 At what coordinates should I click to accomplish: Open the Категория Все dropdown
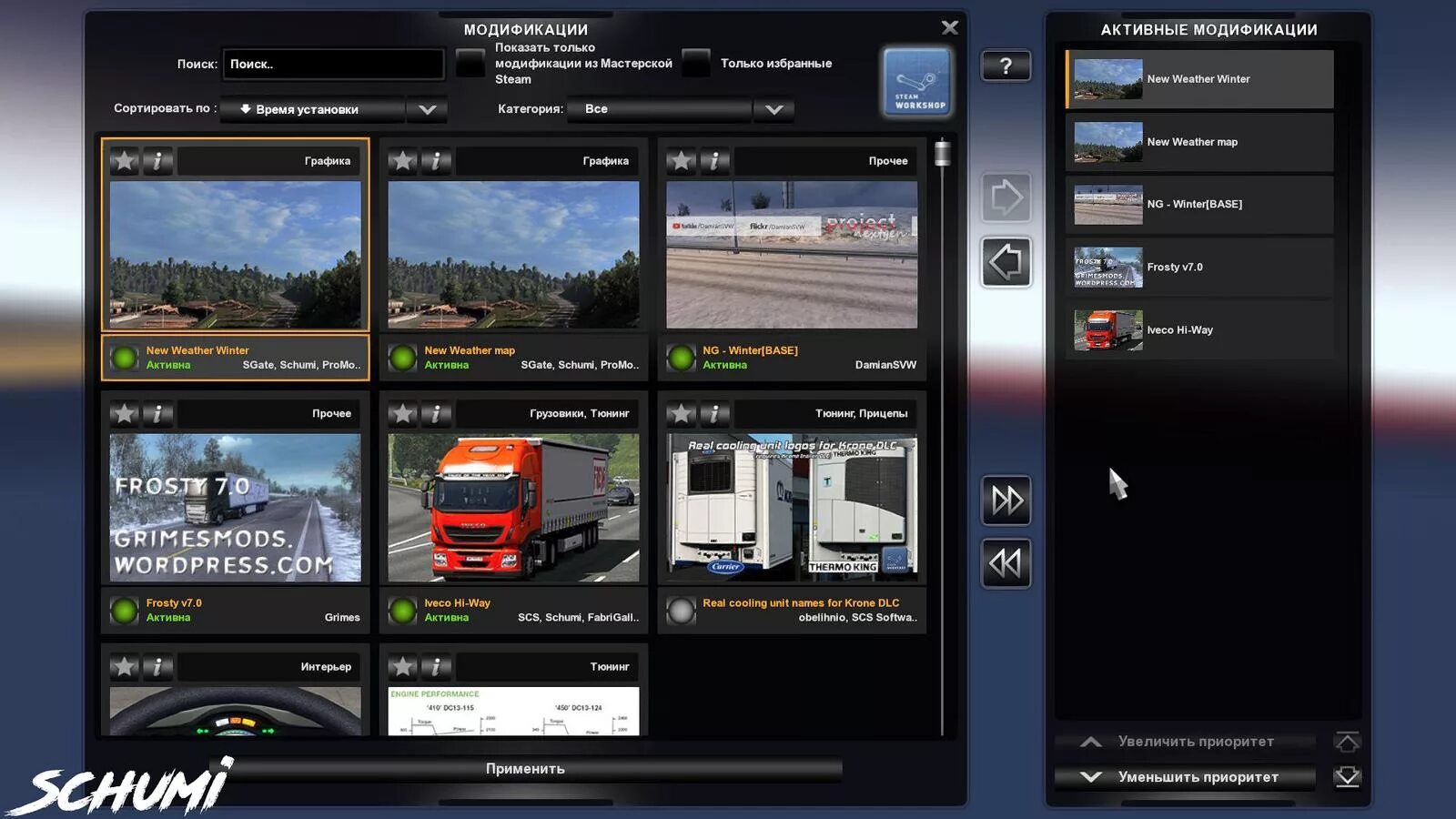coord(682,109)
